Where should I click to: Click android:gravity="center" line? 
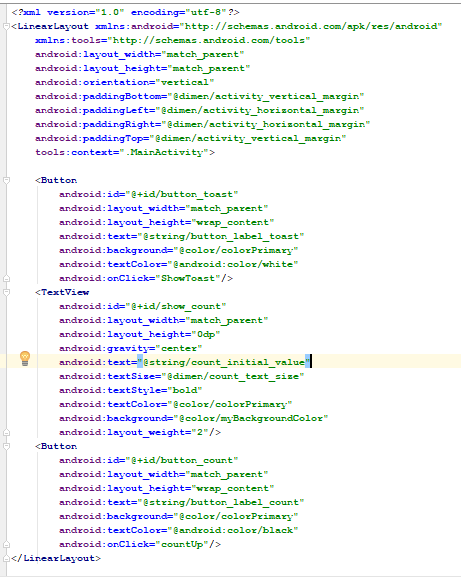click(131, 348)
